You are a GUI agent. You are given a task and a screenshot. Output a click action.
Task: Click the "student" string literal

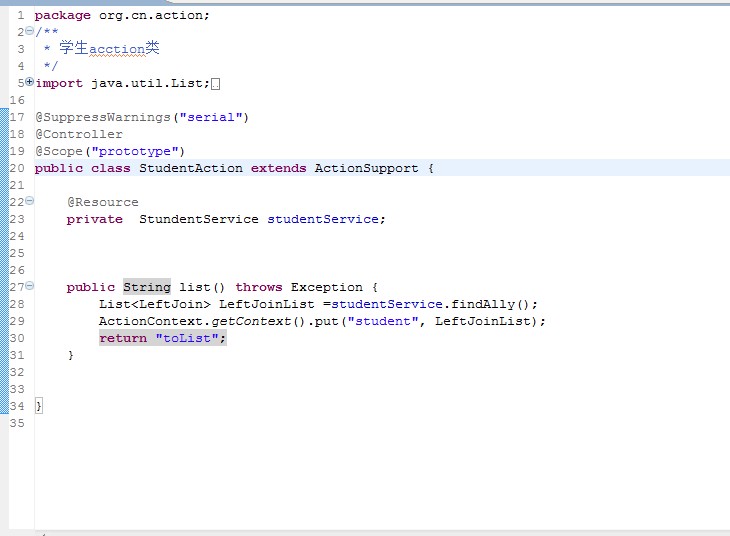tap(383, 321)
